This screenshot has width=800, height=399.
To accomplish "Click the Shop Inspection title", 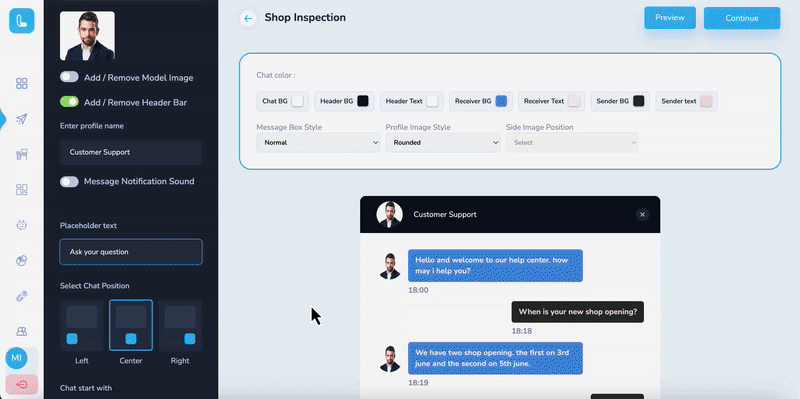I will (305, 18).
